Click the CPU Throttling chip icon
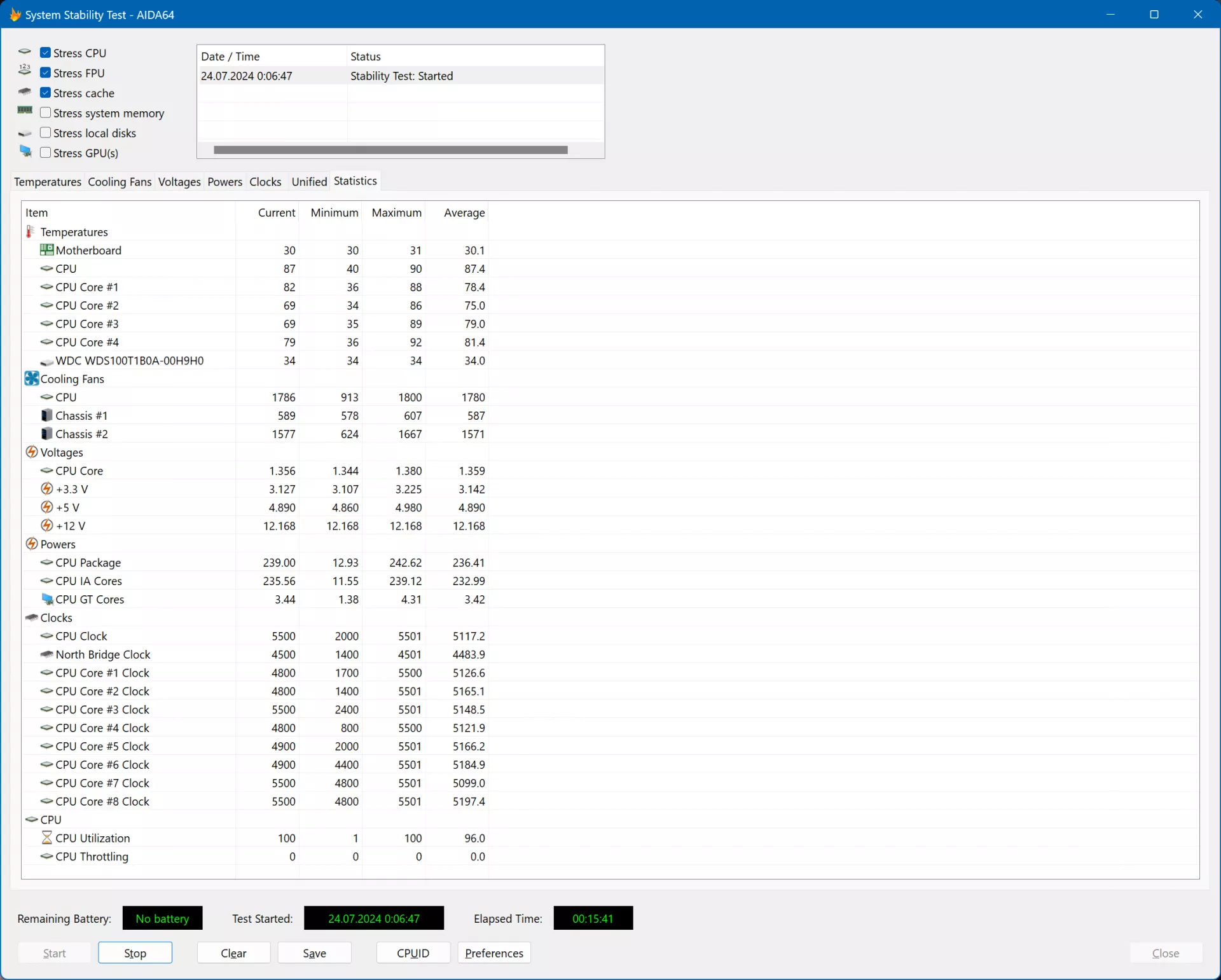1221x980 pixels. (x=46, y=856)
